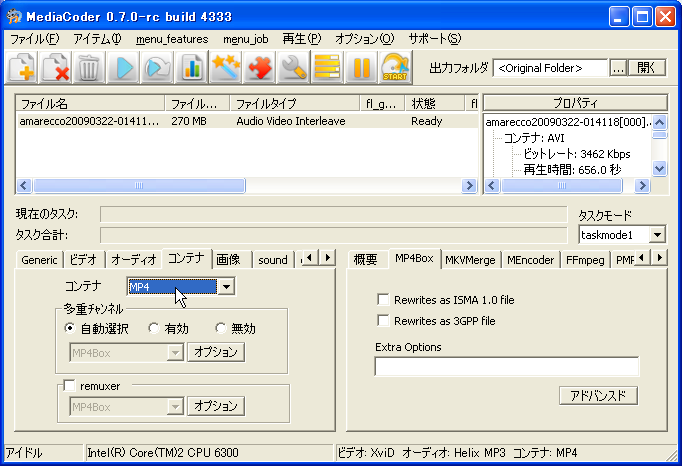Click the orange pause icon in toolbar
The image size is (682, 466).
click(361, 68)
